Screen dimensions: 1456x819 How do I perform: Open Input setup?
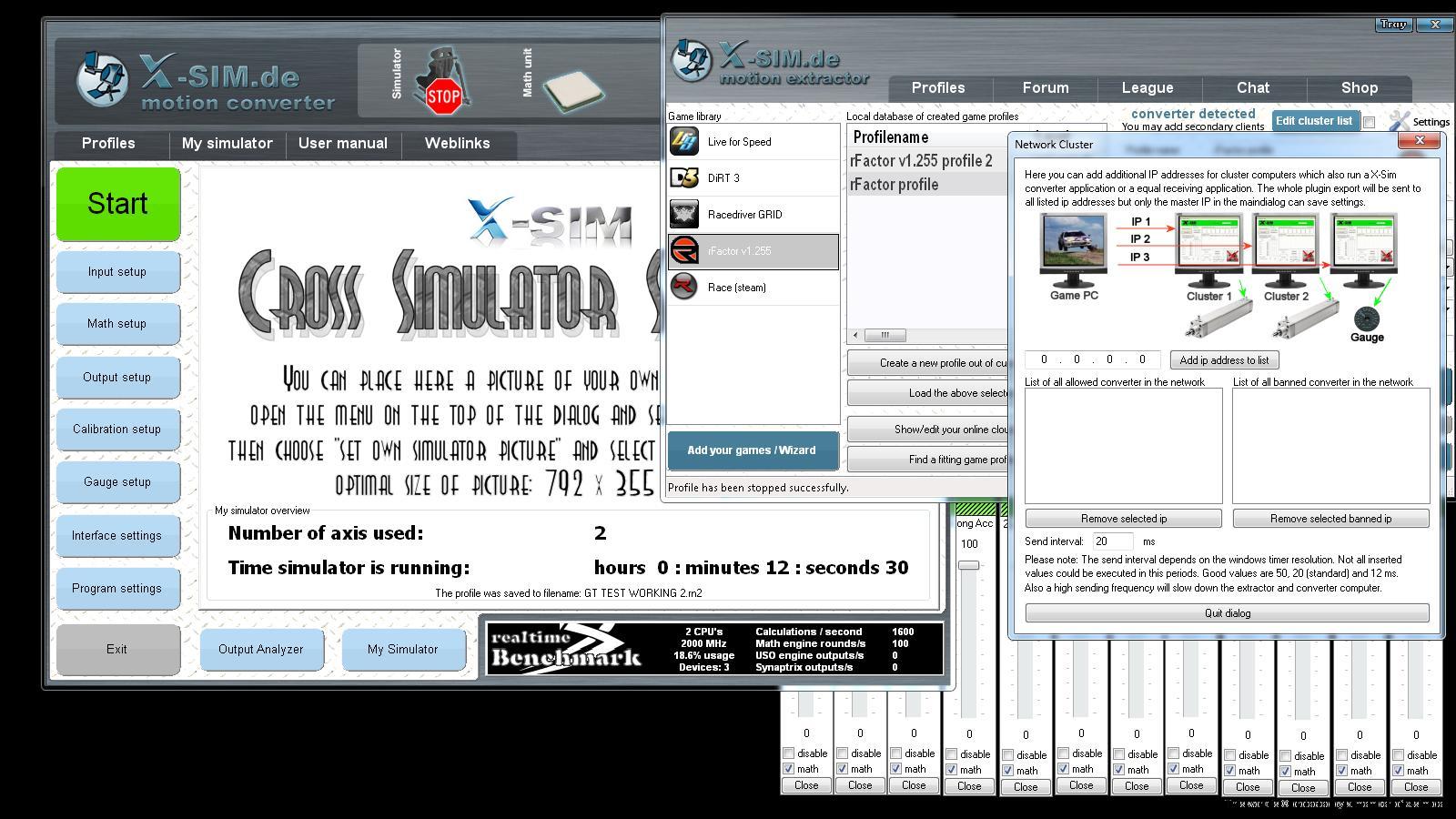coord(117,272)
